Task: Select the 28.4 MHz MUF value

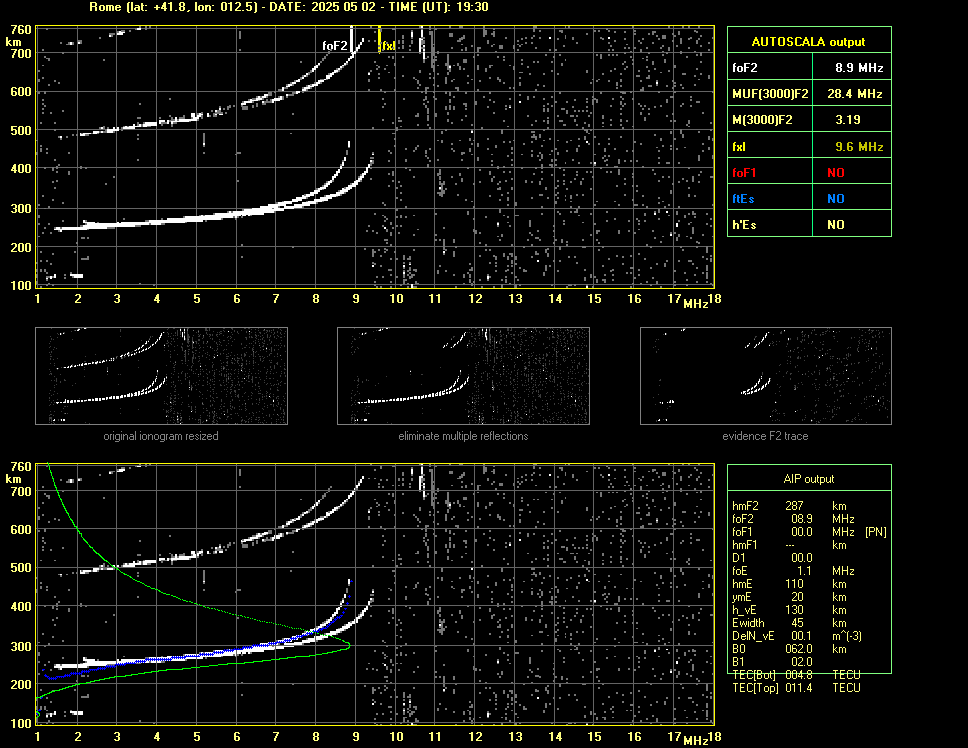Action: [x=854, y=94]
